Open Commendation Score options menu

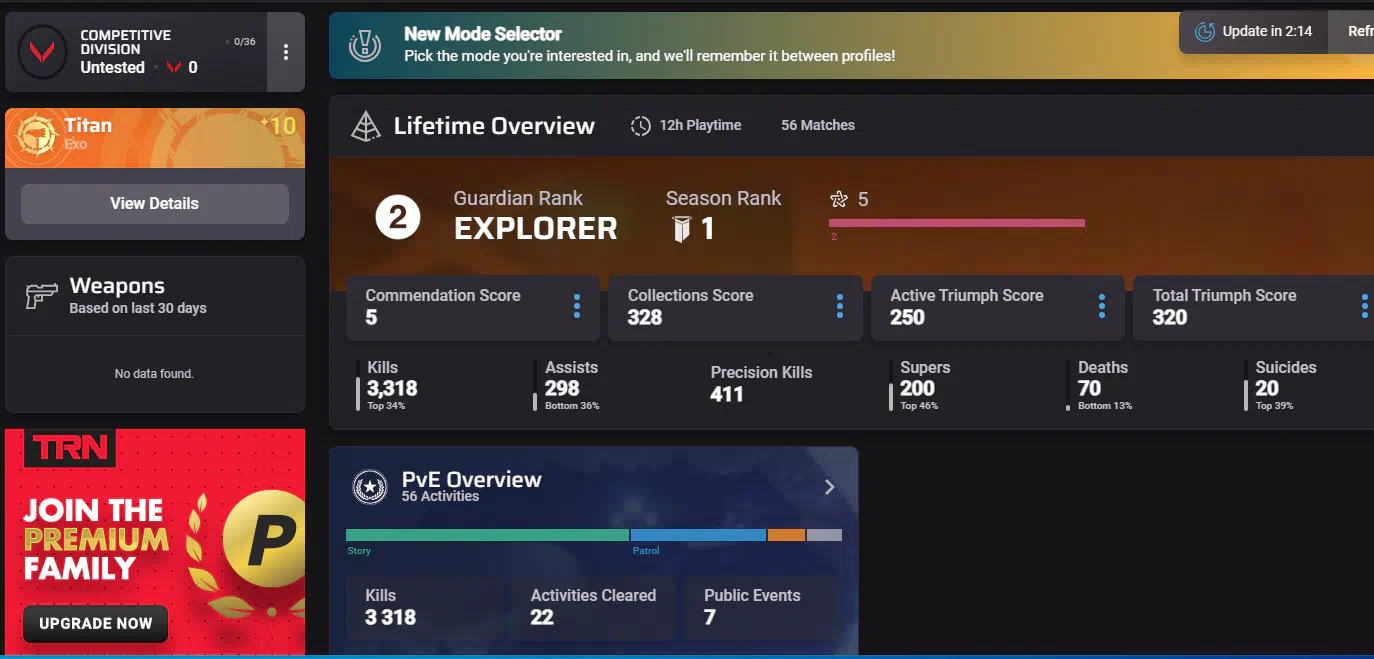[577, 307]
